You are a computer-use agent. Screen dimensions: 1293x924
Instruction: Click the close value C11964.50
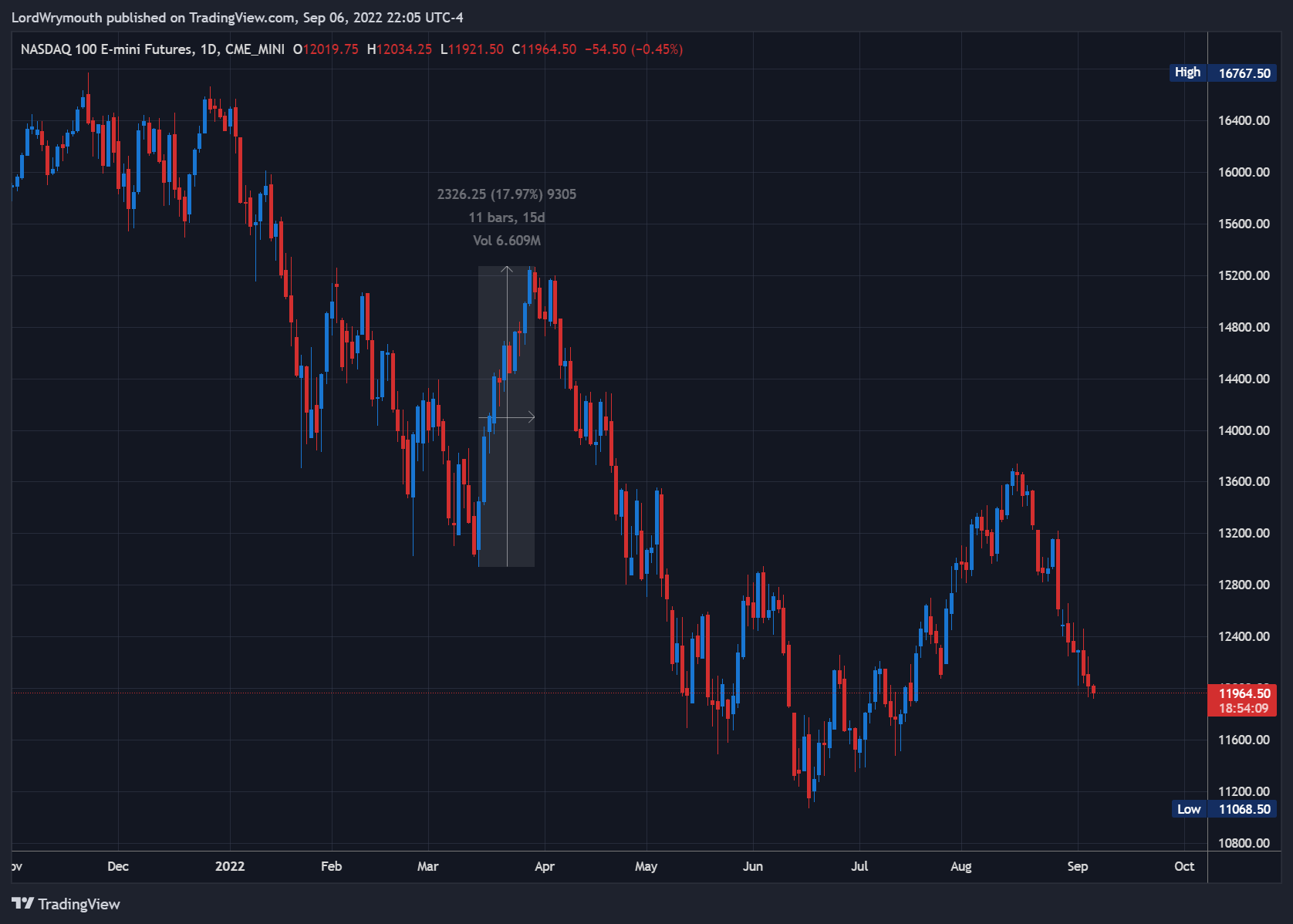coord(544,49)
